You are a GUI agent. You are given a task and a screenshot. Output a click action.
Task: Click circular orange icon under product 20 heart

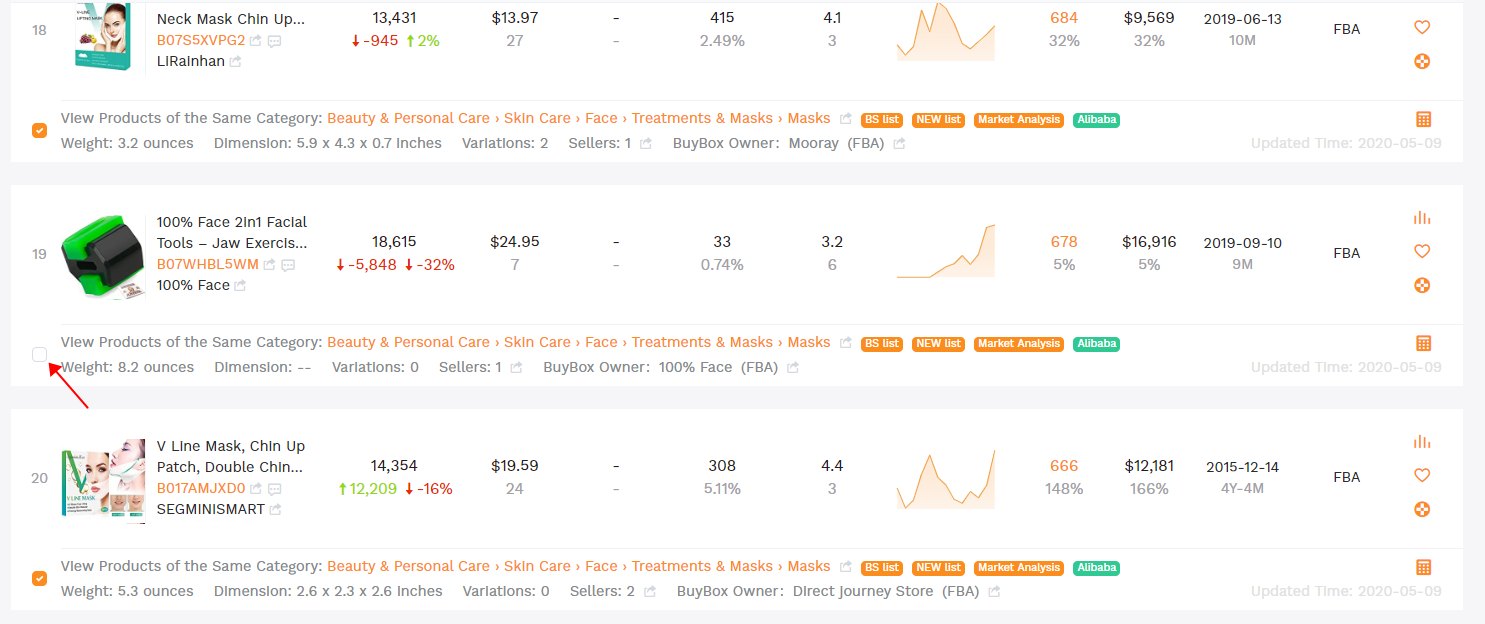click(x=1422, y=509)
